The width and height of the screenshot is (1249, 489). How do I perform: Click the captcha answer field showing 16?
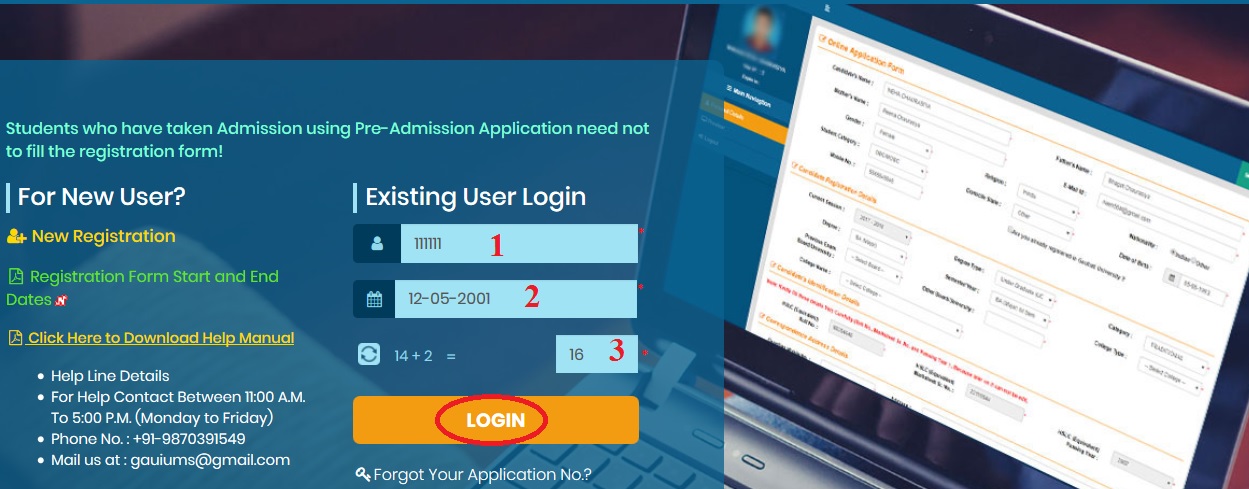(x=596, y=354)
